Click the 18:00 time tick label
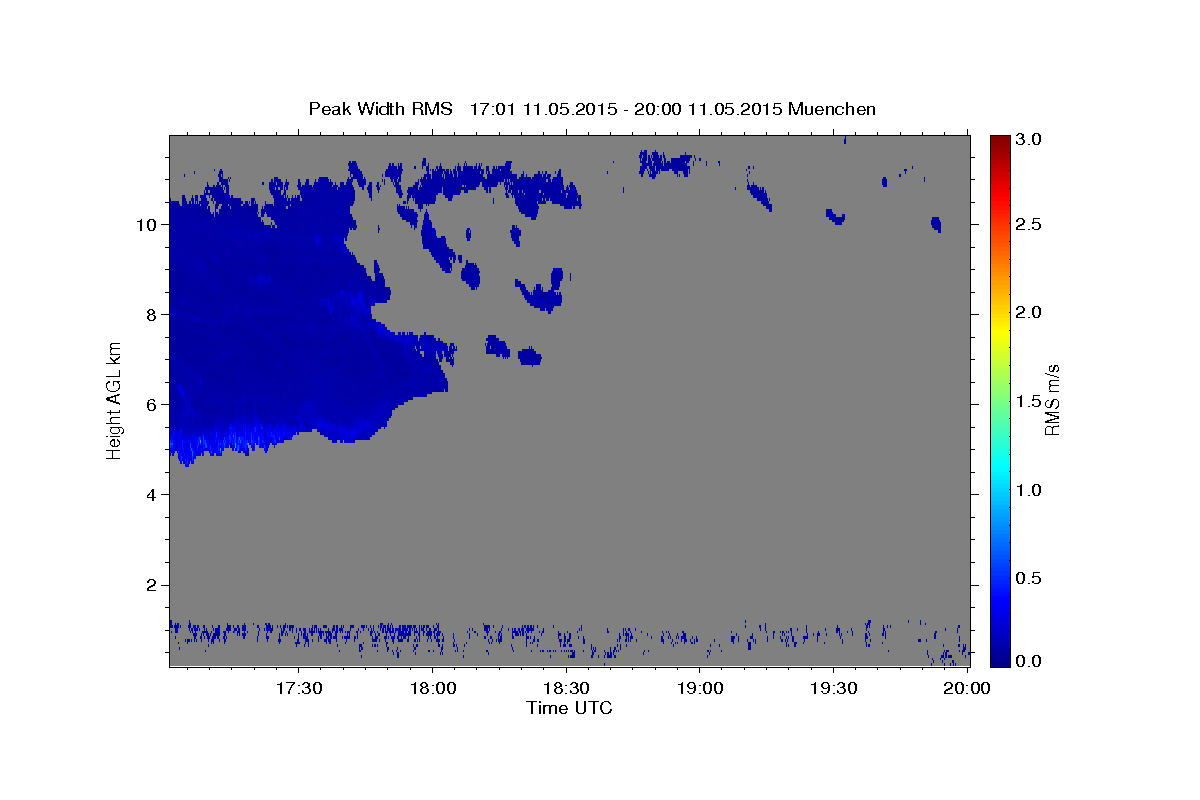 click(433, 688)
